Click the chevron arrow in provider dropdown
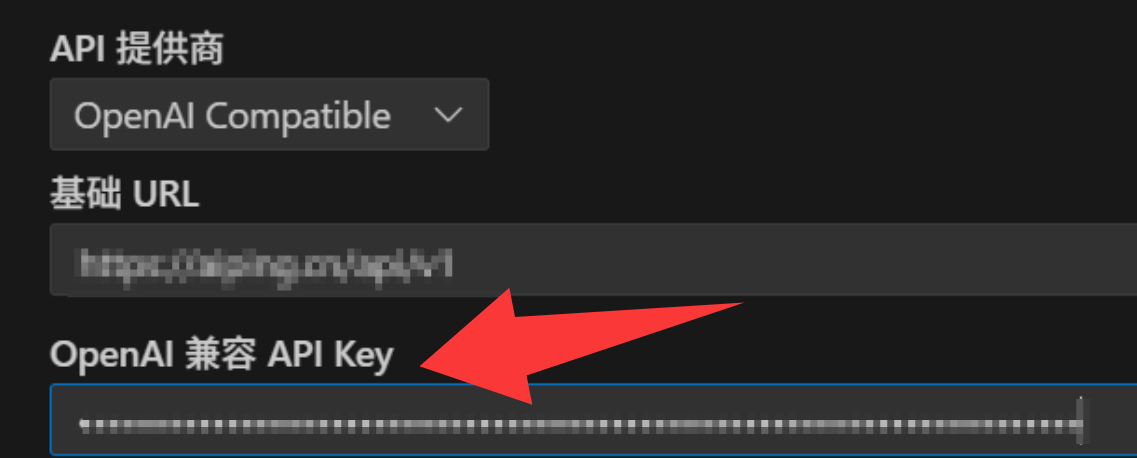Image resolution: width=1137 pixels, height=458 pixels. tap(447, 115)
